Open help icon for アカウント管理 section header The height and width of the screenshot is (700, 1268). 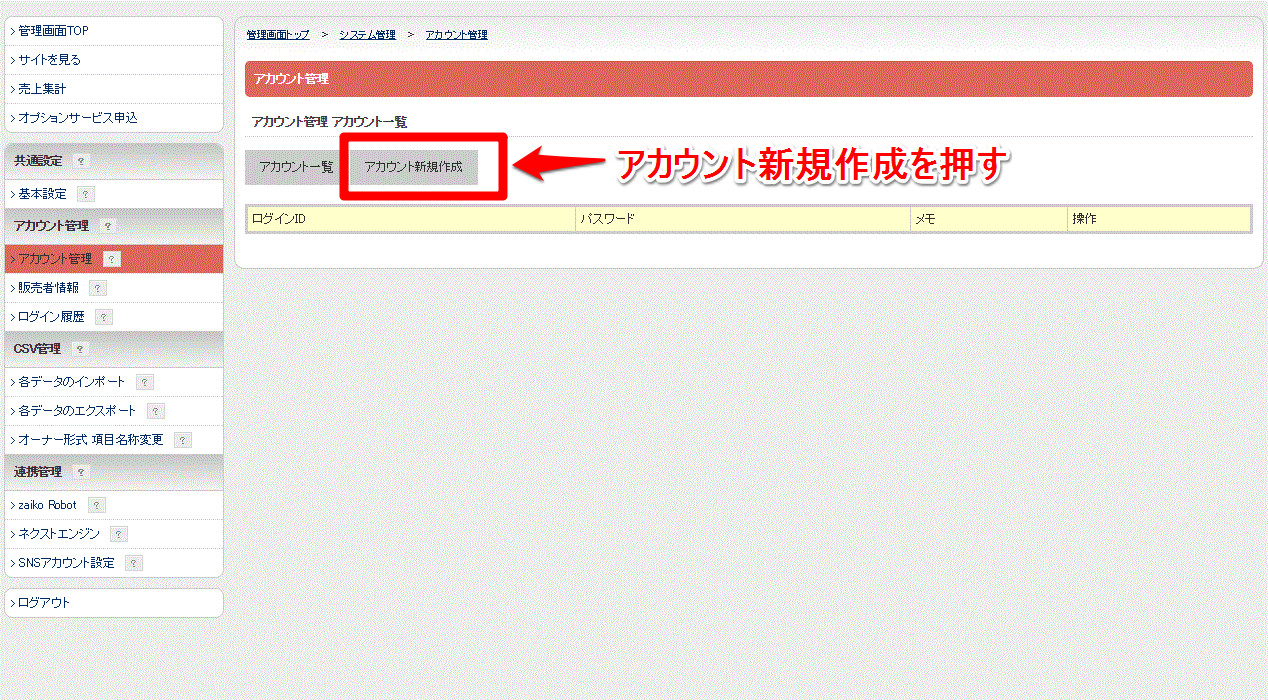tap(108, 227)
